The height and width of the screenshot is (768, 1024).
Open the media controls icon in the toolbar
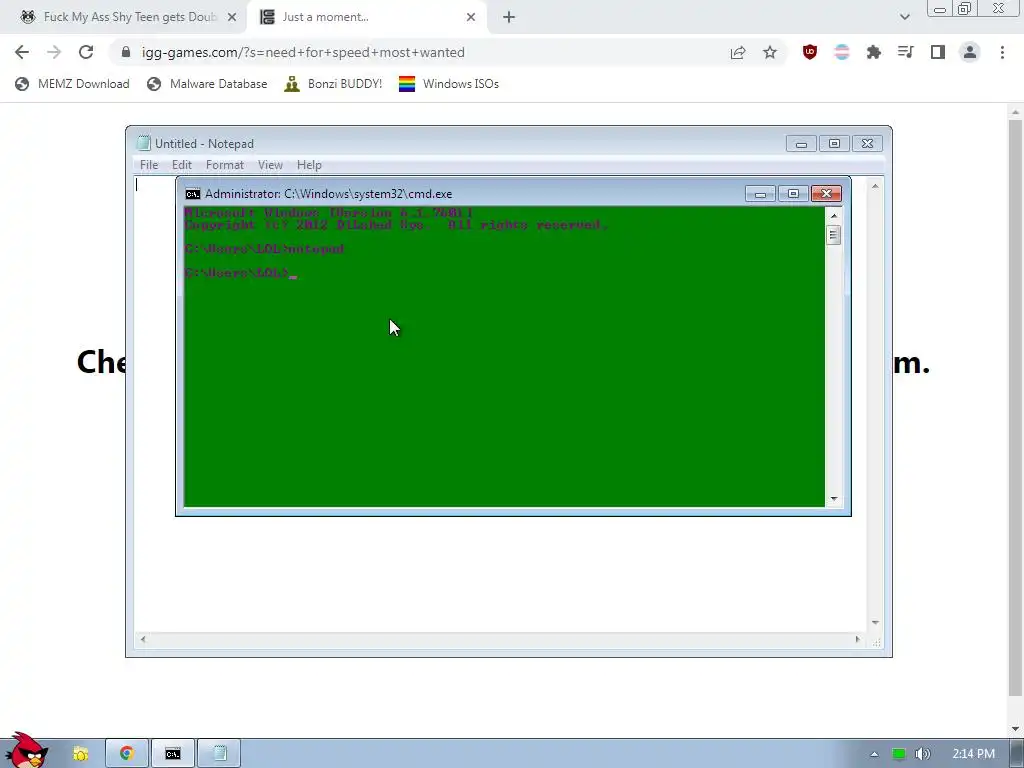[x=906, y=52]
